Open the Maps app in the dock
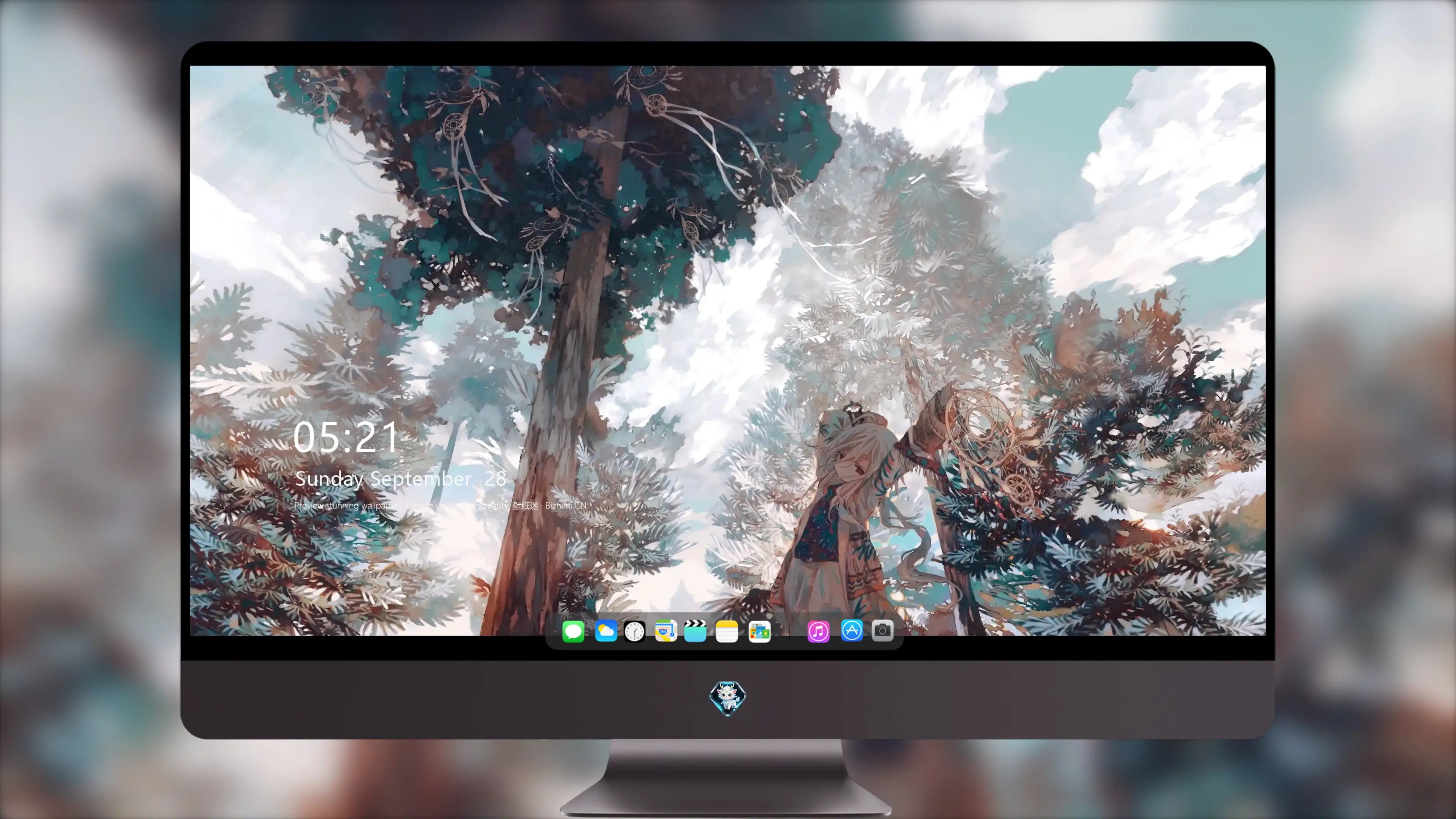Screen dimensions: 1456x819 coord(666,631)
